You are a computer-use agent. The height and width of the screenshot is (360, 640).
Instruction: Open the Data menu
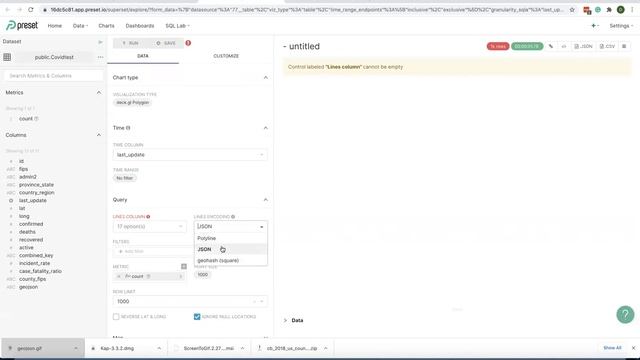coord(80,26)
